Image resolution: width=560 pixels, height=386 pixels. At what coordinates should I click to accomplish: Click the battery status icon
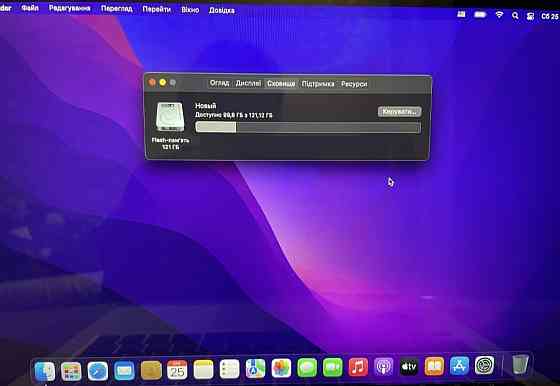pos(480,15)
